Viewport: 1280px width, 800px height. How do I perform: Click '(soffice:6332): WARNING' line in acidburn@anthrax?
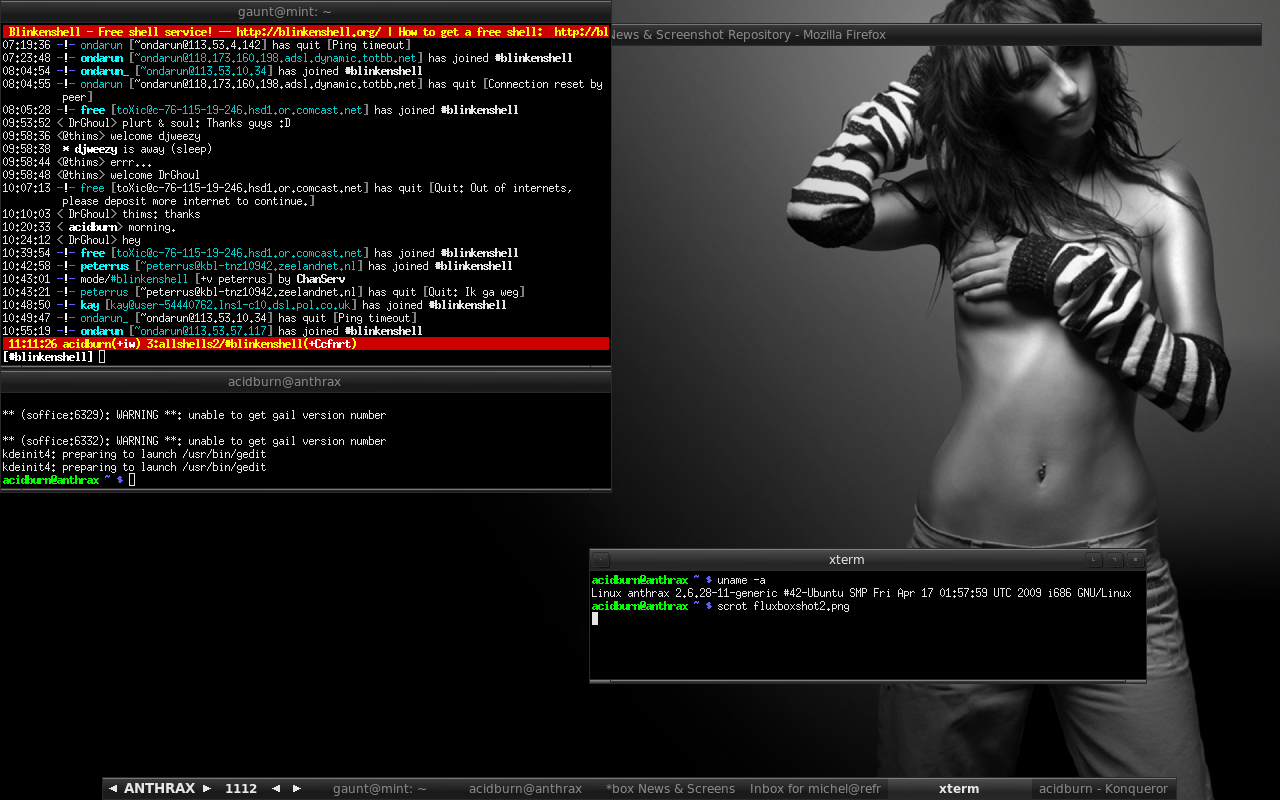(x=194, y=441)
